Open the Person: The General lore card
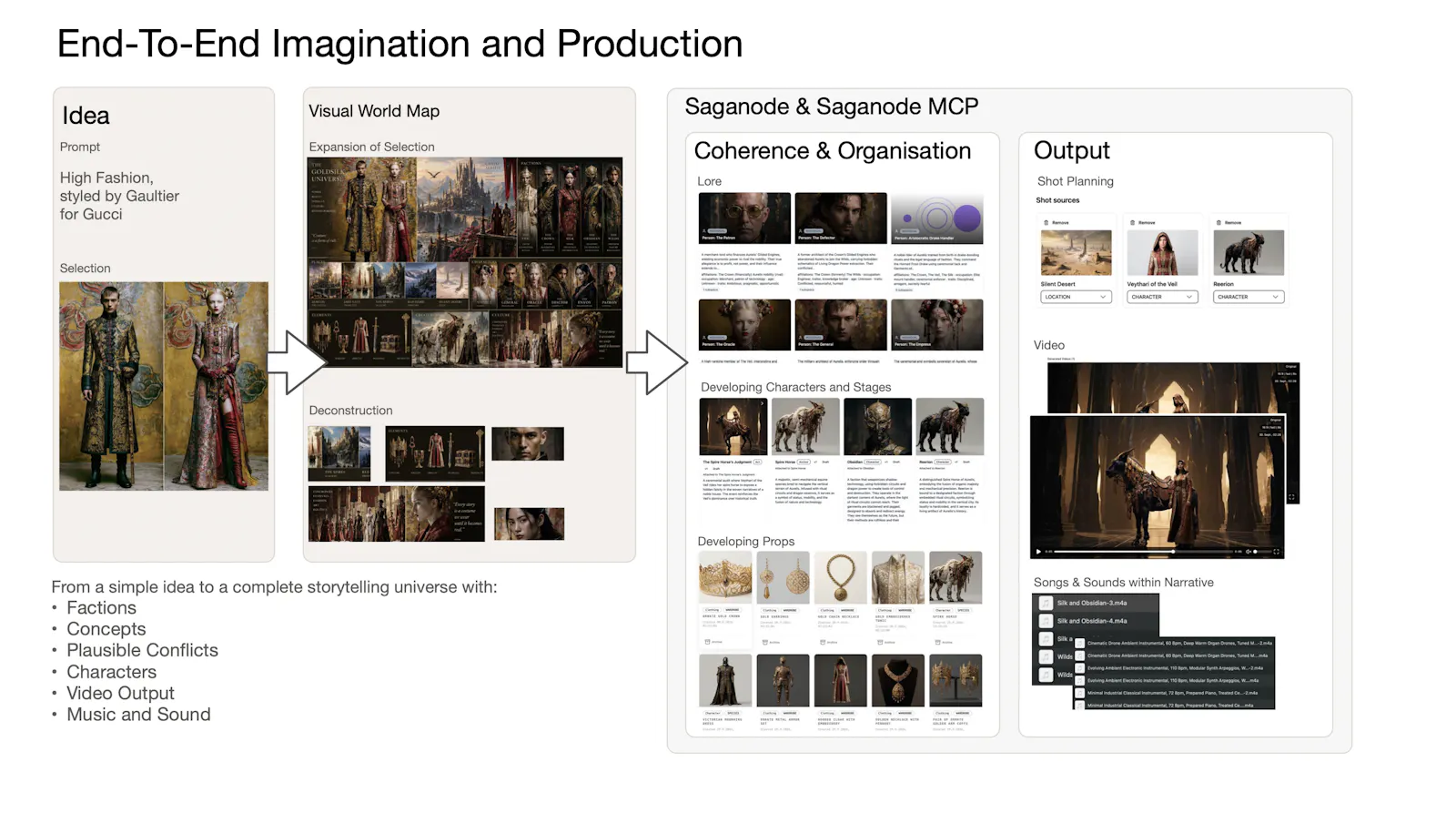This screenshot has width=1456, height=813. click(841, 324)
